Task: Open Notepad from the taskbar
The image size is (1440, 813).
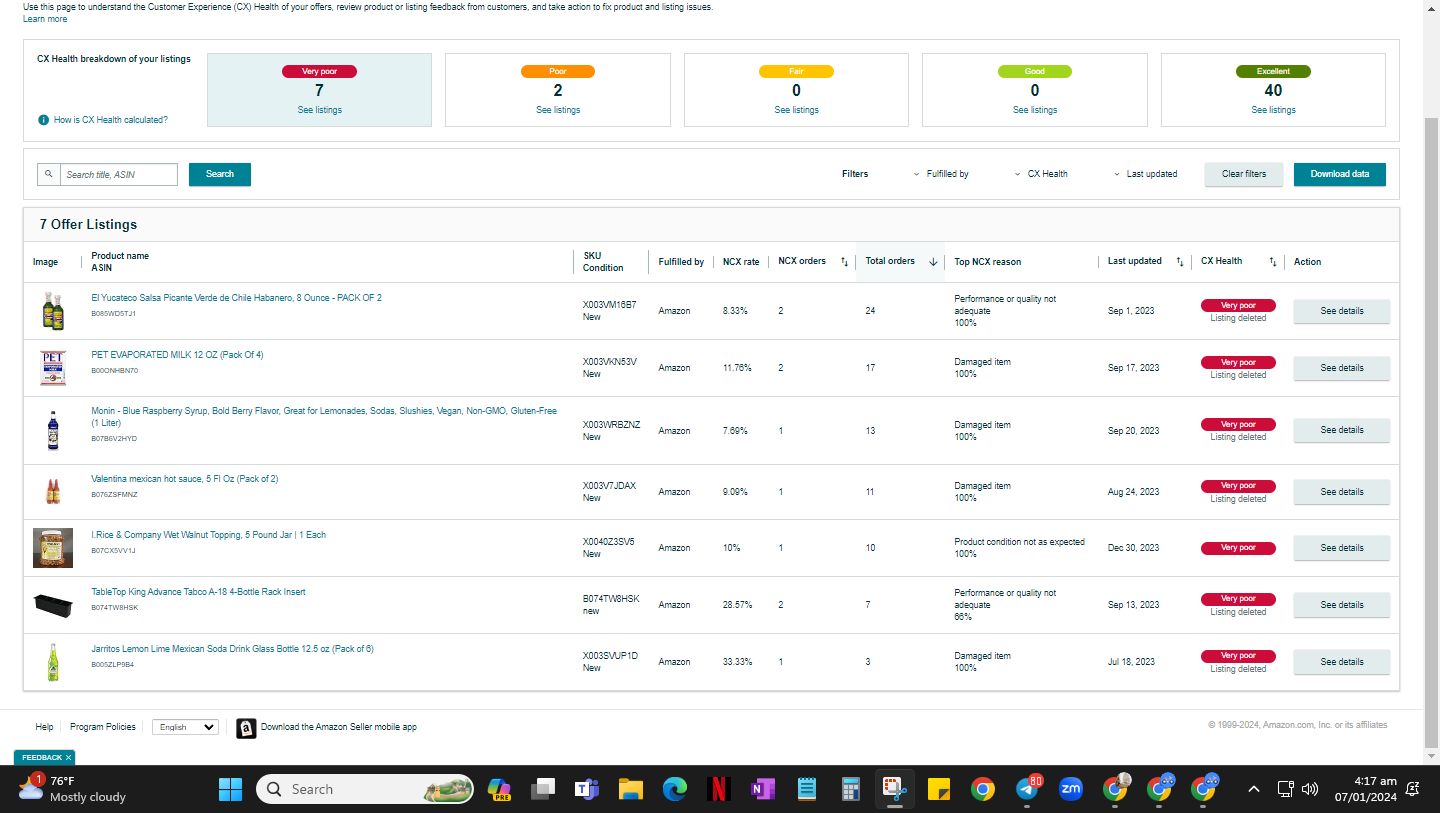Action: [x=807, y=789]
